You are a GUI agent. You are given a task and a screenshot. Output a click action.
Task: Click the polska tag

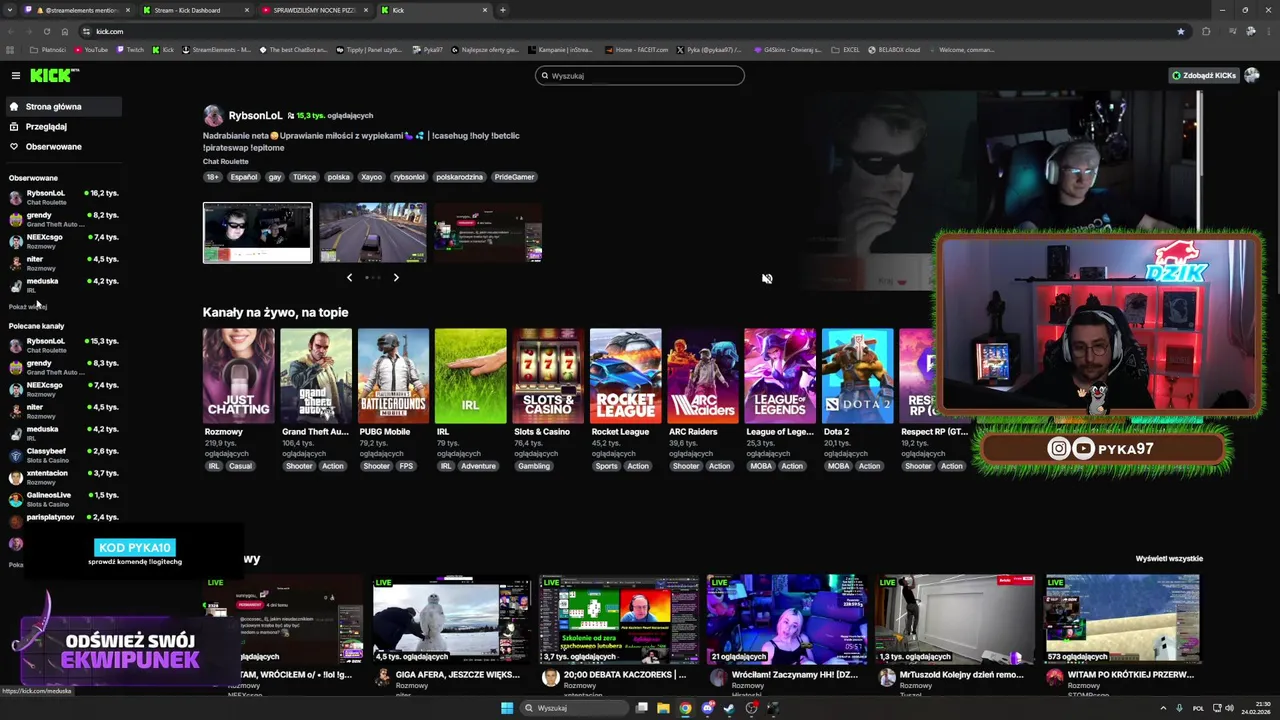tap(339, 177)
